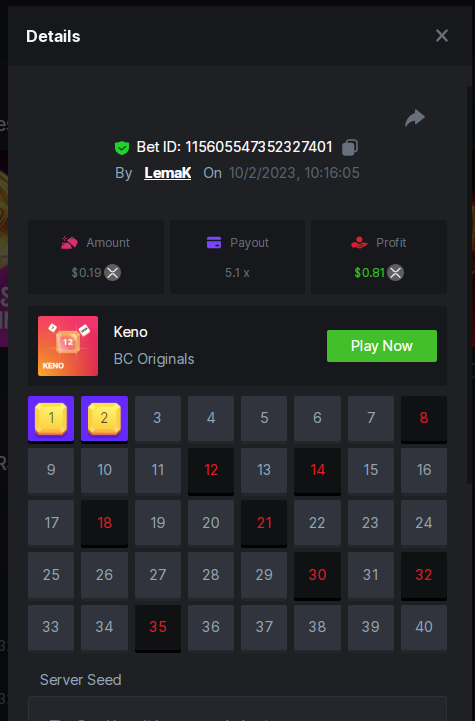Screen dimensions: 475x721
Task: Copy the Bet ID with copy icon
Action: pos(350,147)
